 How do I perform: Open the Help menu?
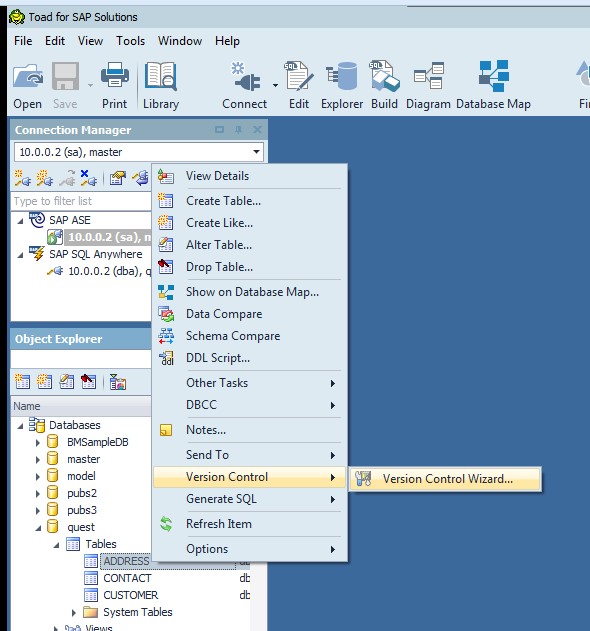click(227, 41)
